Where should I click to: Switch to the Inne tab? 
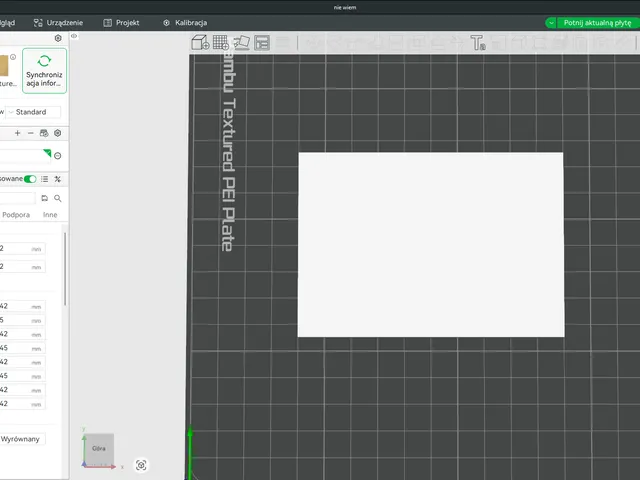[x=50, y=215]
